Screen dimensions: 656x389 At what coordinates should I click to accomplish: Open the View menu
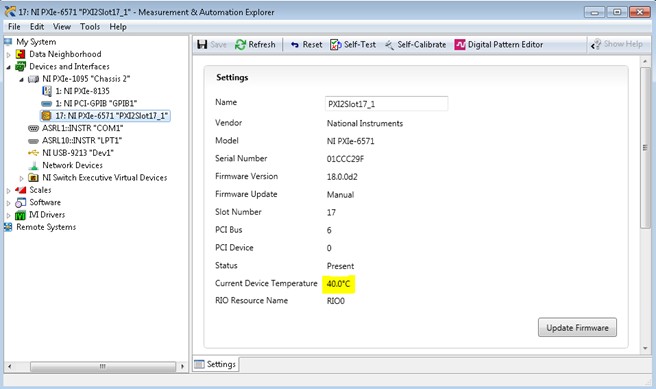pyautogui.click(x=62, y=27)
